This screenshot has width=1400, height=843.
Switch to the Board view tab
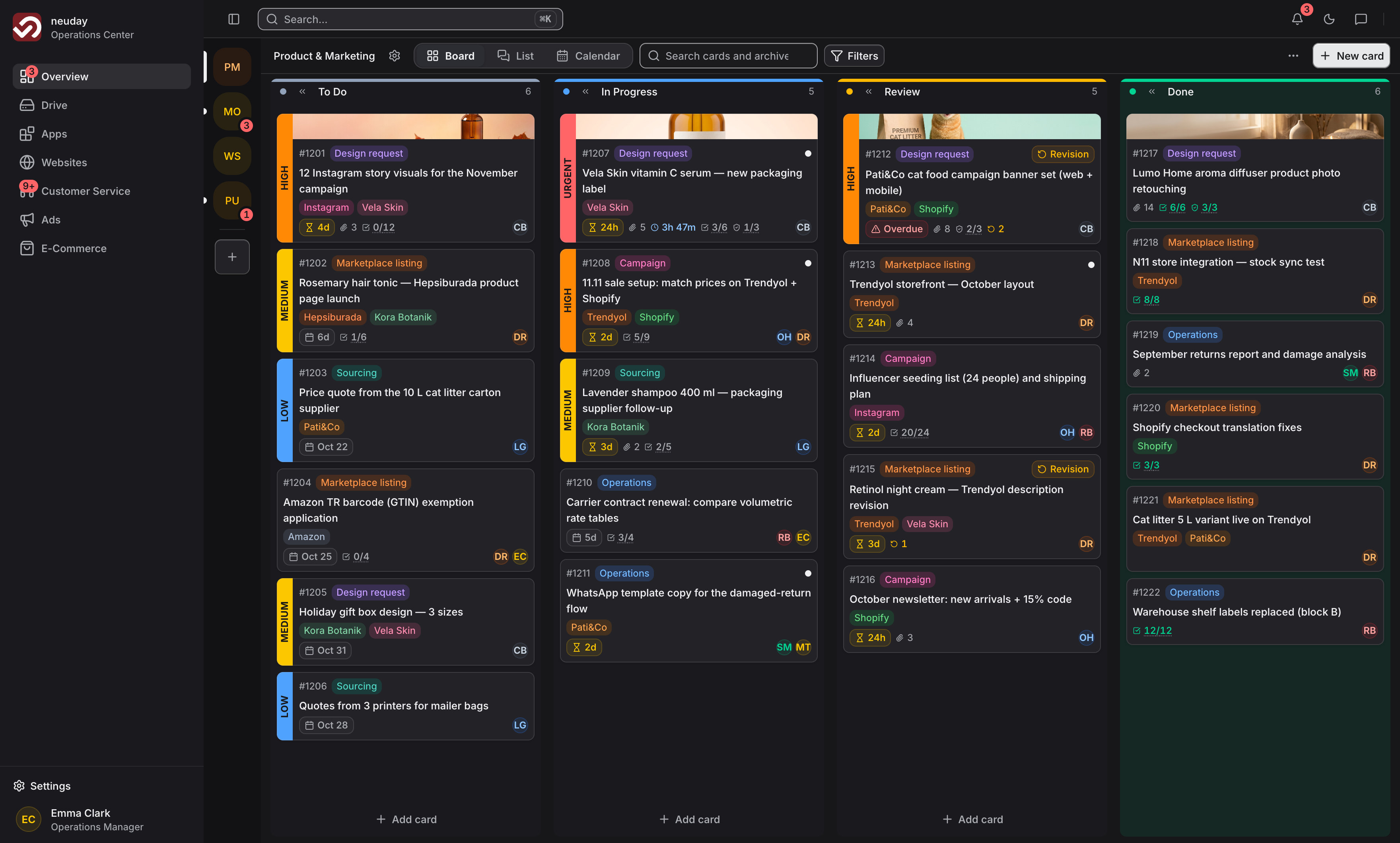pyautogui.click(x=450, y=56)
